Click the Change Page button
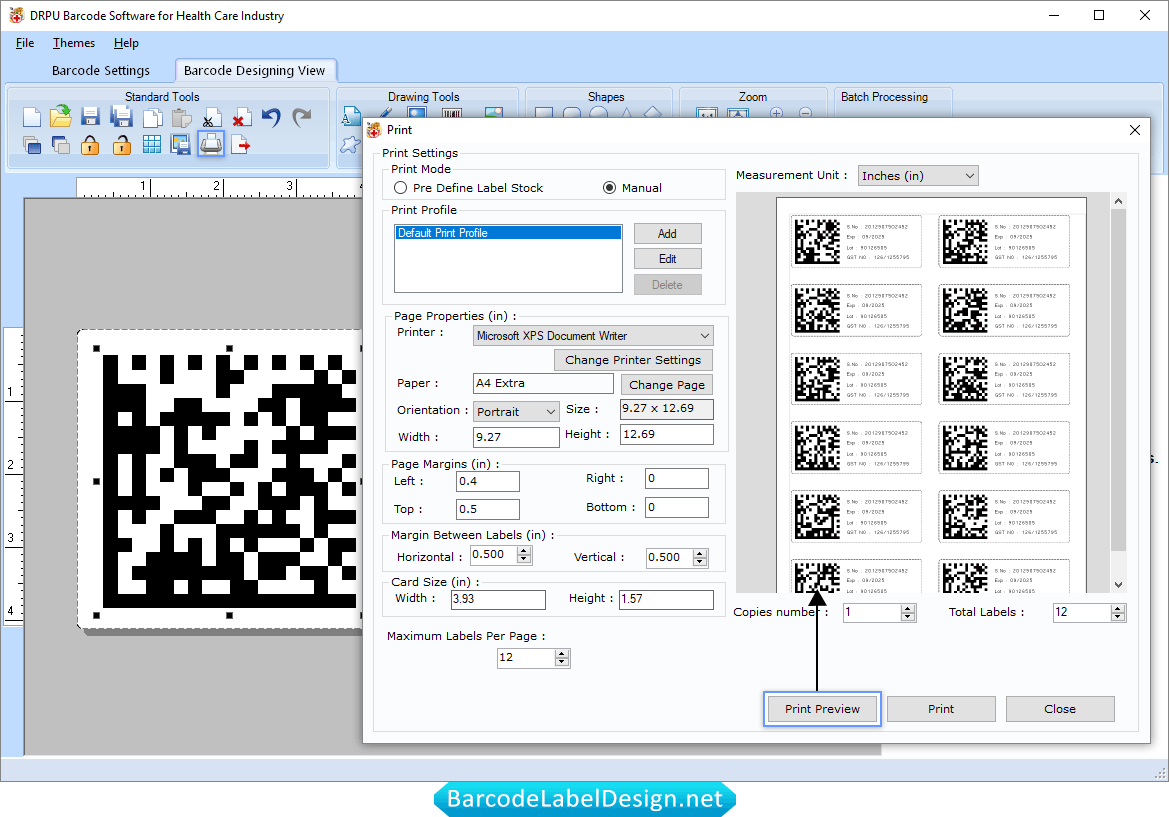 [667, 385]
